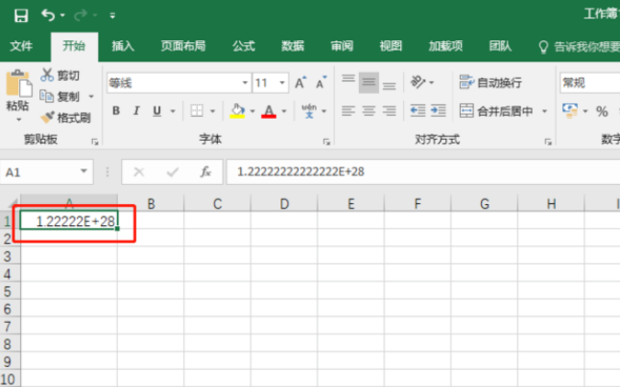Open the 剪贴板 dialog launcher

95,142
